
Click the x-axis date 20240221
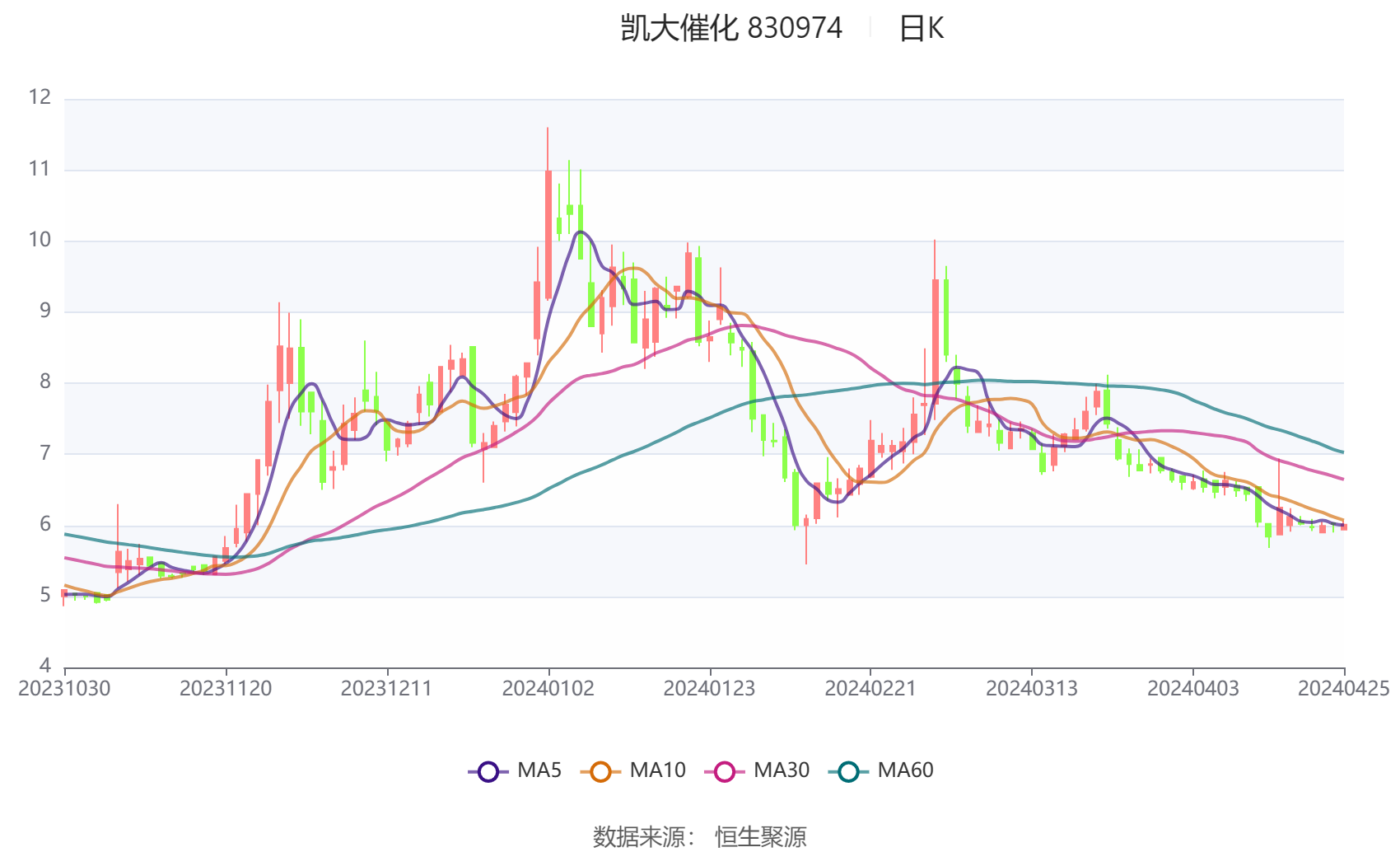point(870,689)
